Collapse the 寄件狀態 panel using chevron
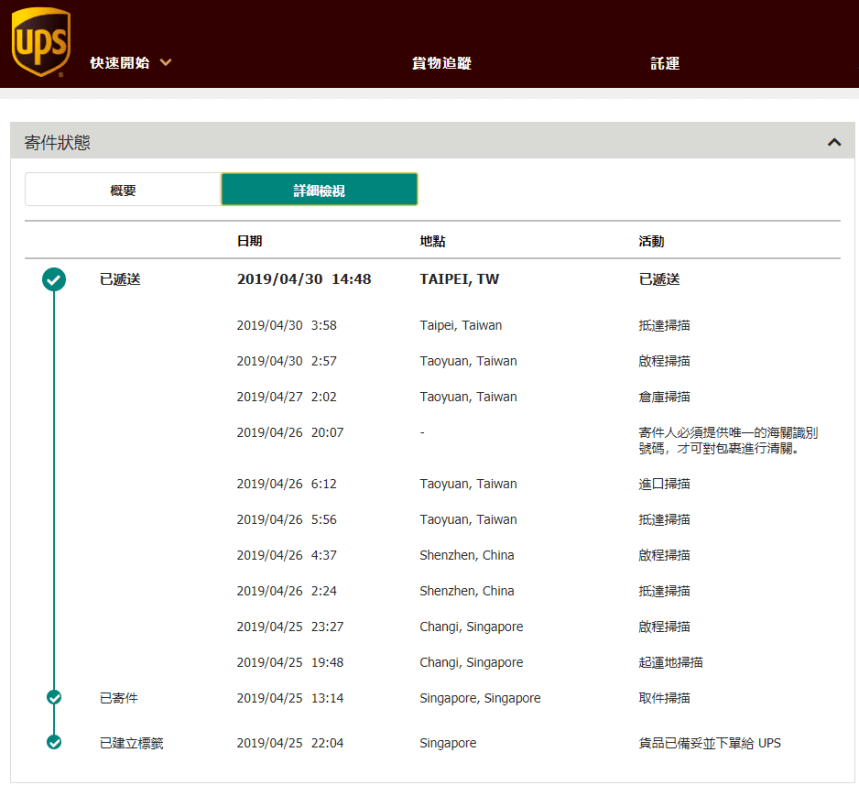The image size is (859, 796). click(834, 143)
